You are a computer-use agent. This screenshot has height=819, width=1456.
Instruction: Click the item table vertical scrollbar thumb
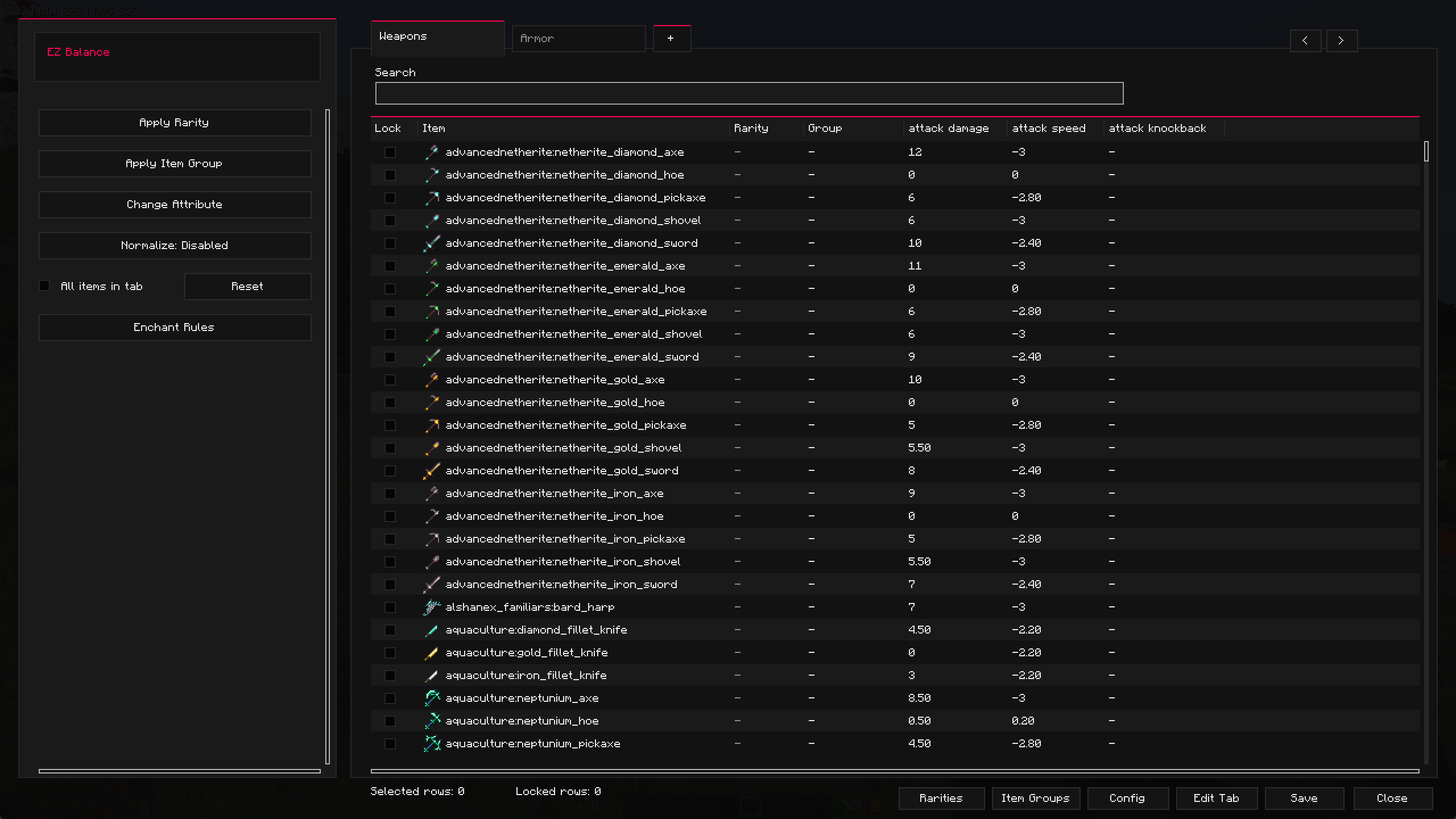coord(1426,151)
